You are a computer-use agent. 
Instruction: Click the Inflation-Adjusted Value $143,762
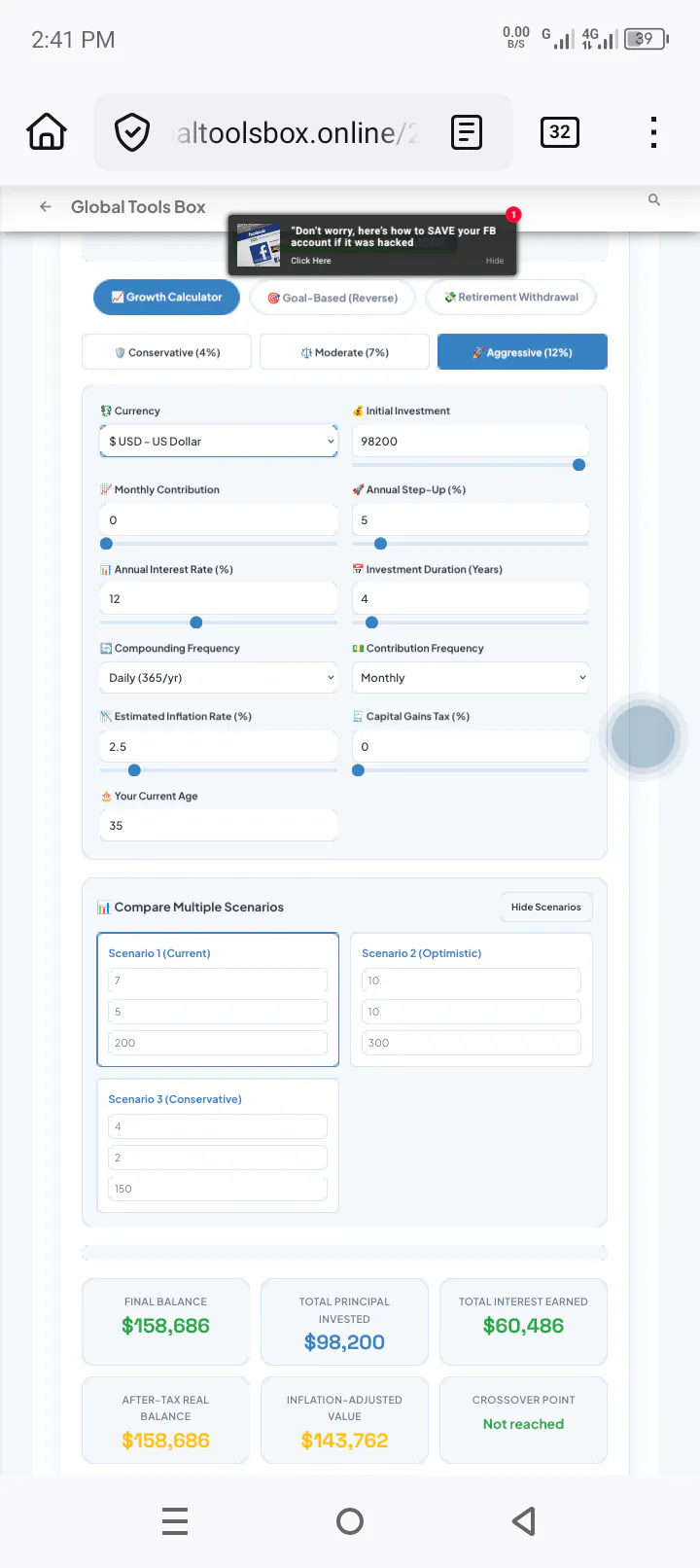(x=344, y=1441)
